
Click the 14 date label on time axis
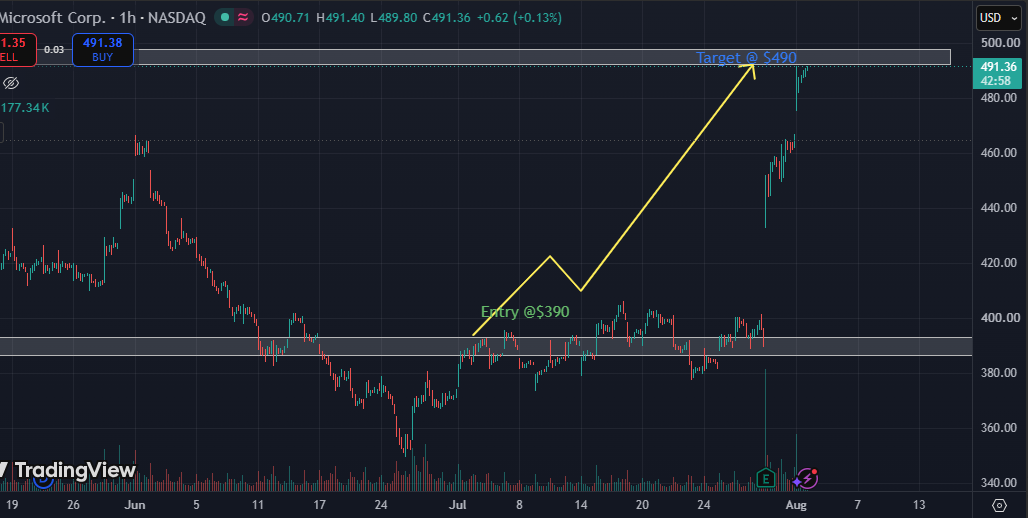click(x=581, y=505)
